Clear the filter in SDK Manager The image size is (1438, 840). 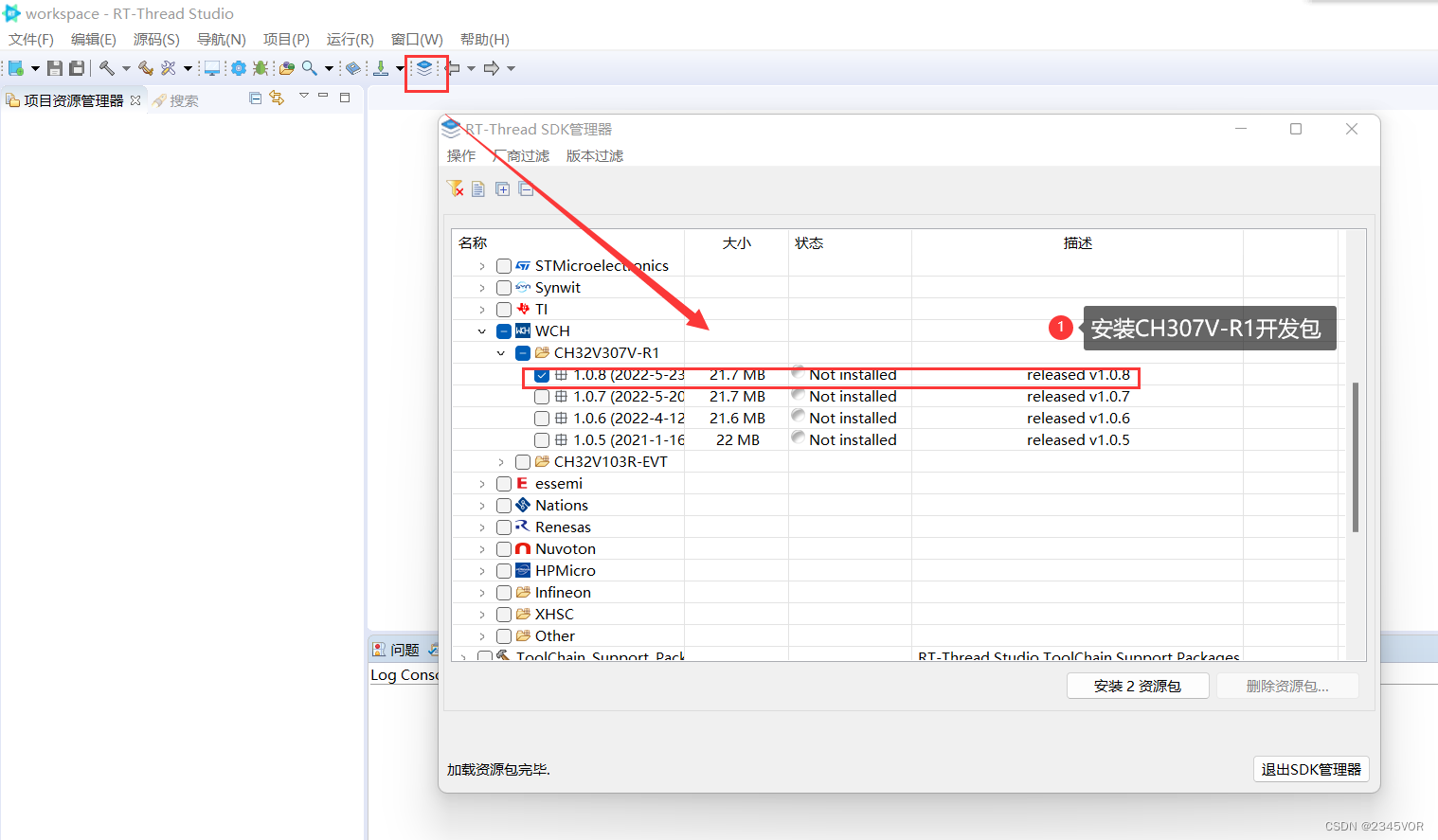[455, 188]
